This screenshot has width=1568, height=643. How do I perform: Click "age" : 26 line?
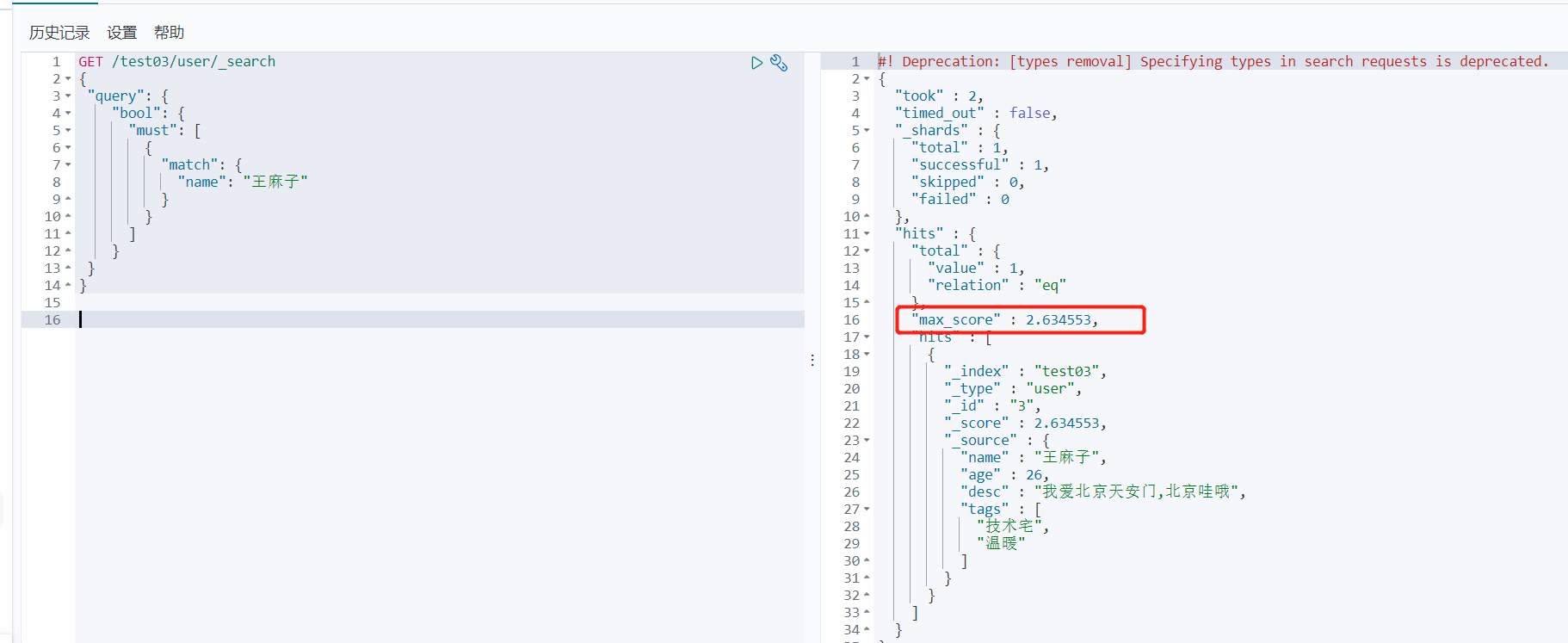(1005, 474)
